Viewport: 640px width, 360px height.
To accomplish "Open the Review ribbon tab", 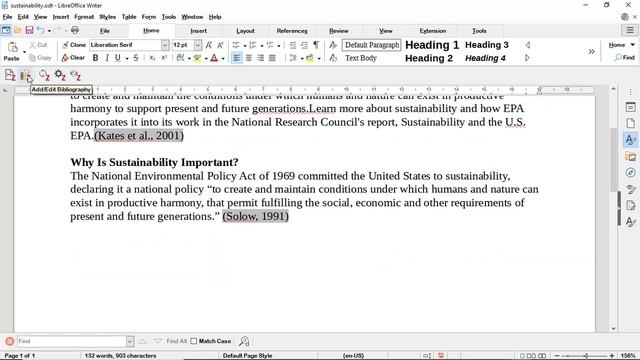I will click(x=339, y=31).
